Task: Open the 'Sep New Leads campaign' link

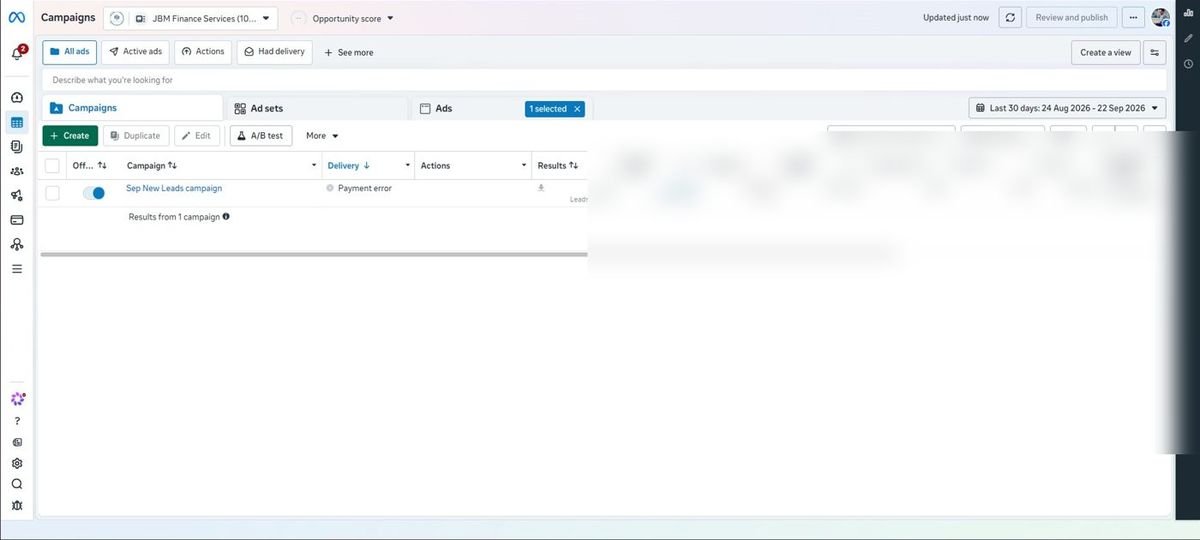Action: click(x=174, y=188)
